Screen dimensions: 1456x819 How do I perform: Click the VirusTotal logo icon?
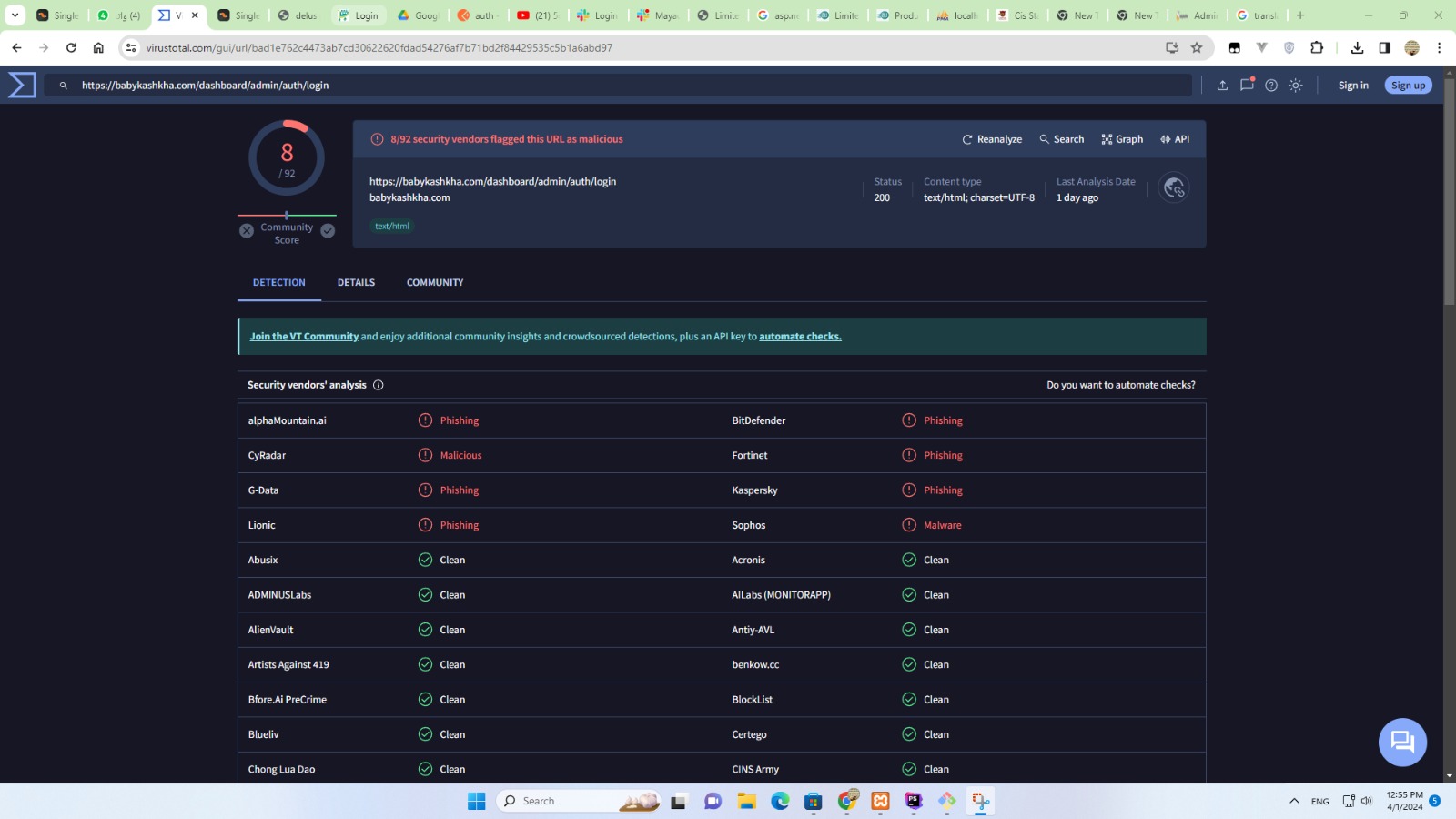(x=22, y=85)
